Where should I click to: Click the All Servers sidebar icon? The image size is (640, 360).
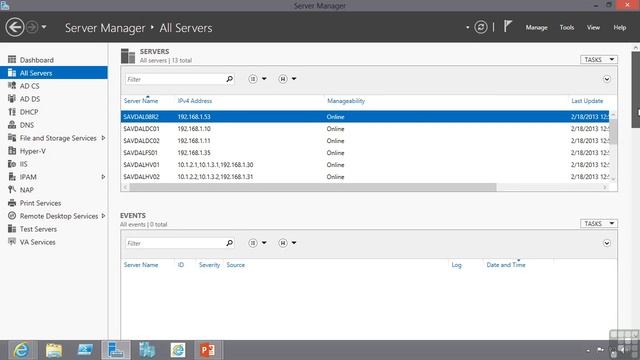pos(12,73)
